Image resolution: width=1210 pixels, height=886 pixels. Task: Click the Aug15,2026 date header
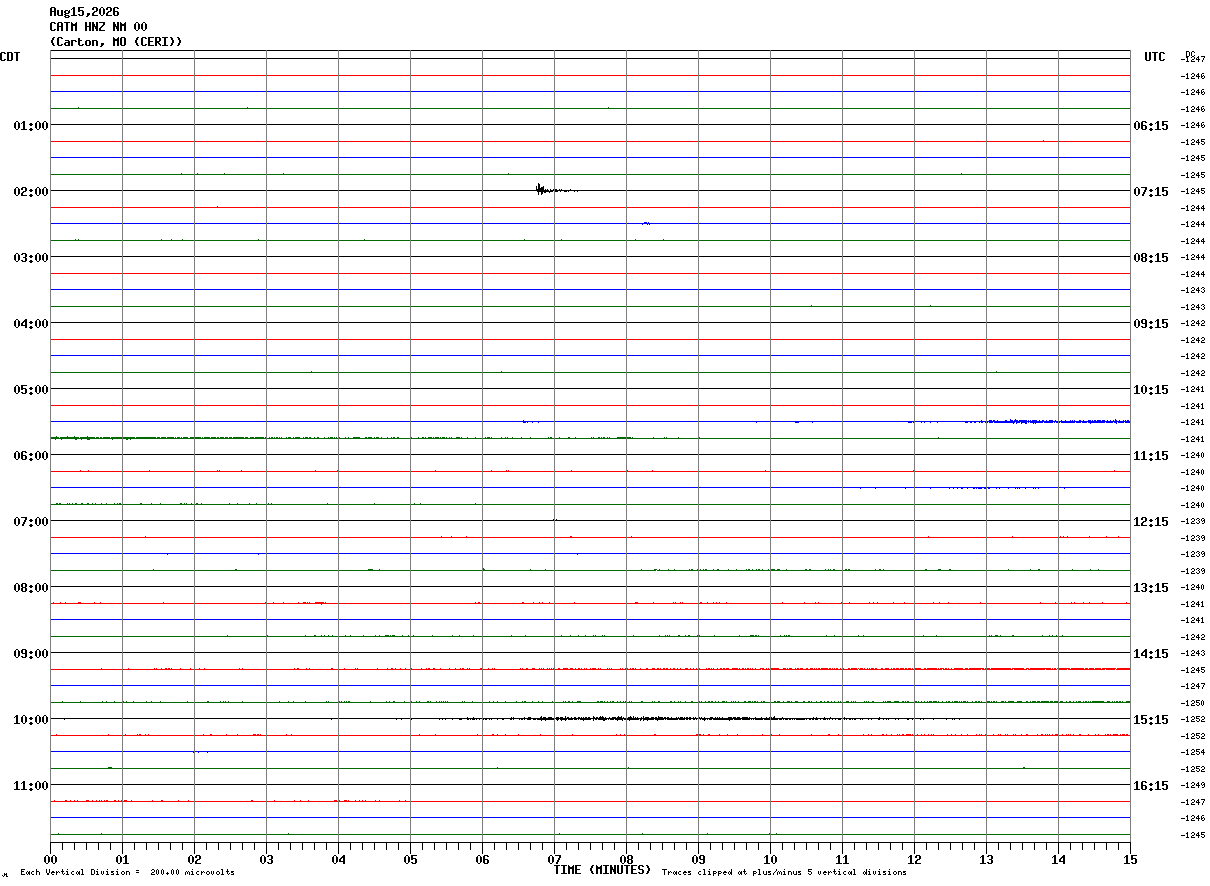84,12
